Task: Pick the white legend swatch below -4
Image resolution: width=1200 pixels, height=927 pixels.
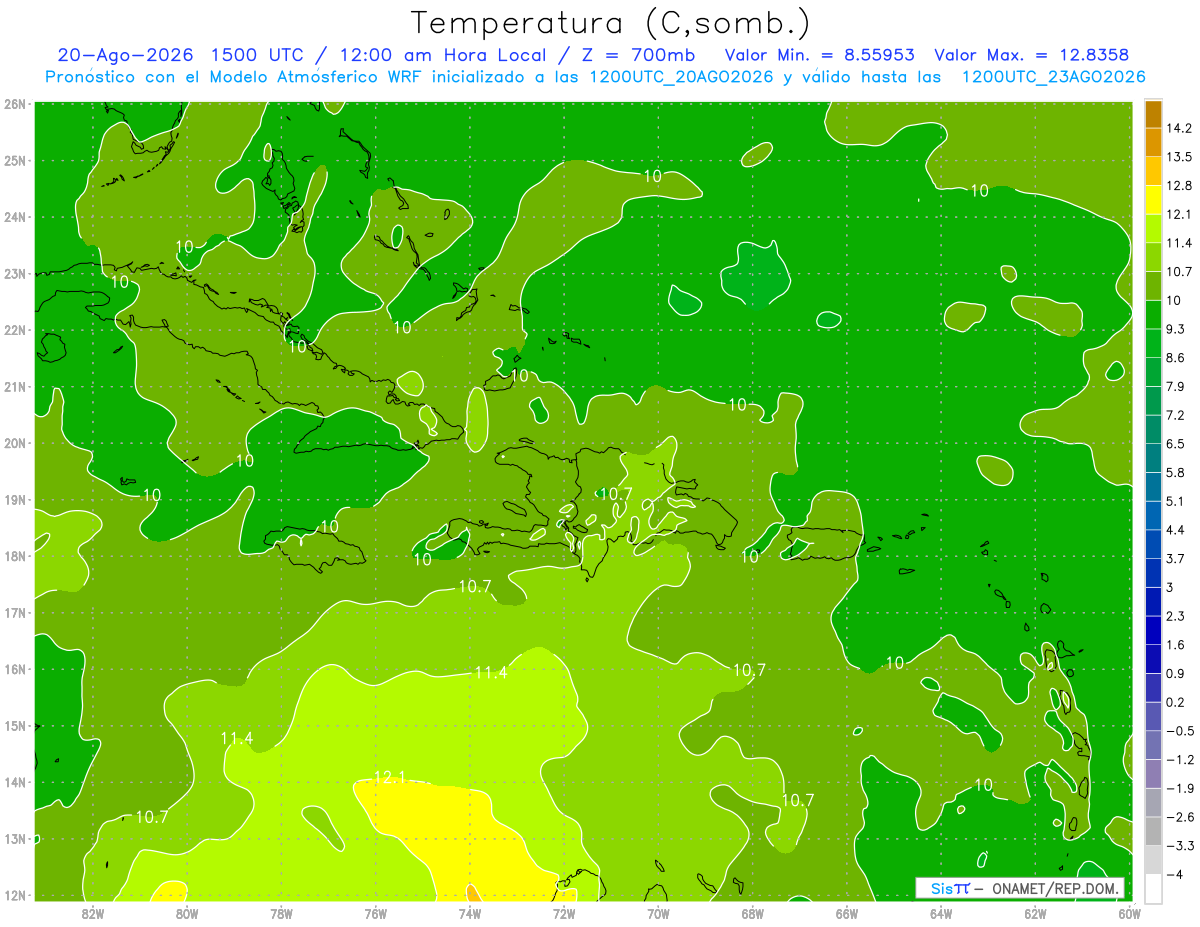Action: (1153, 888)
